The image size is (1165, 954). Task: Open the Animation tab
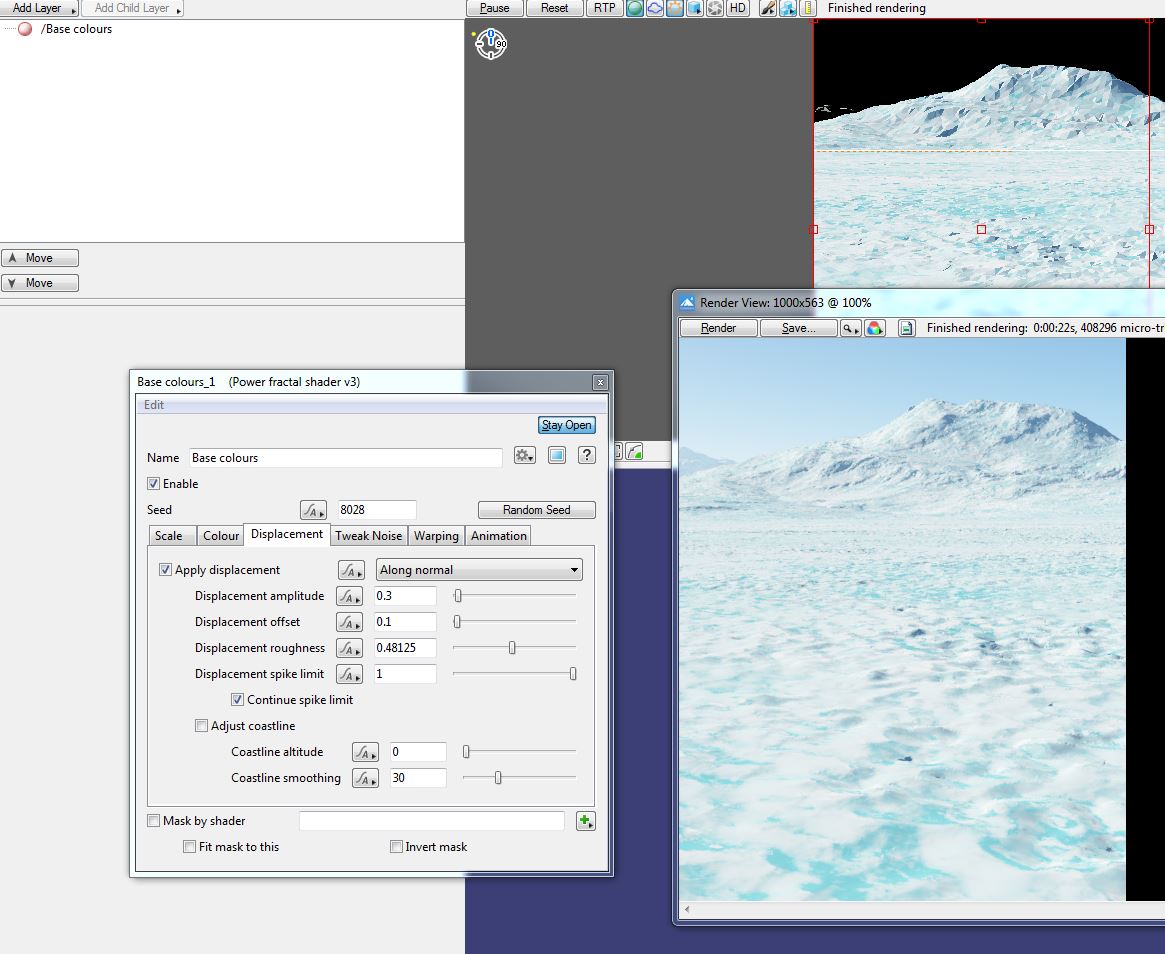pos(499,536)
